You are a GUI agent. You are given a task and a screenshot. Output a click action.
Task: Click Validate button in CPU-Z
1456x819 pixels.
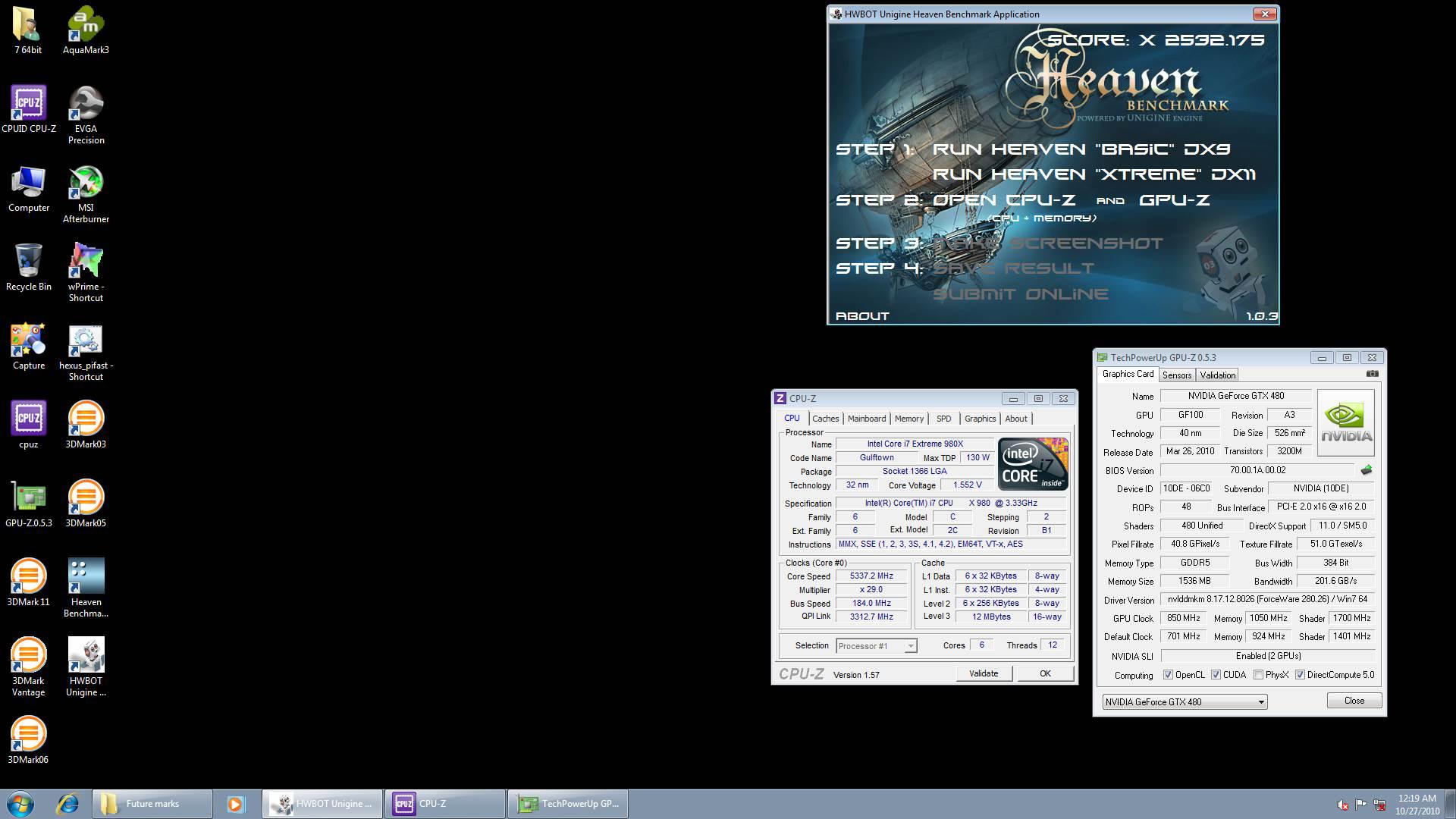984,673
